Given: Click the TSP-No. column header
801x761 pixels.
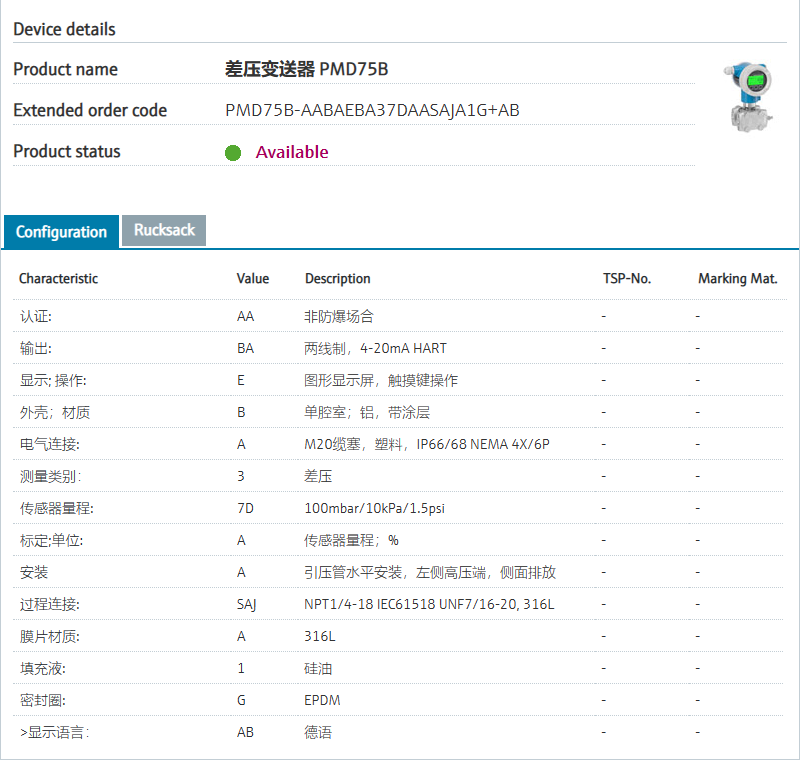Looking at the screenshot, I should pos(627,279).
